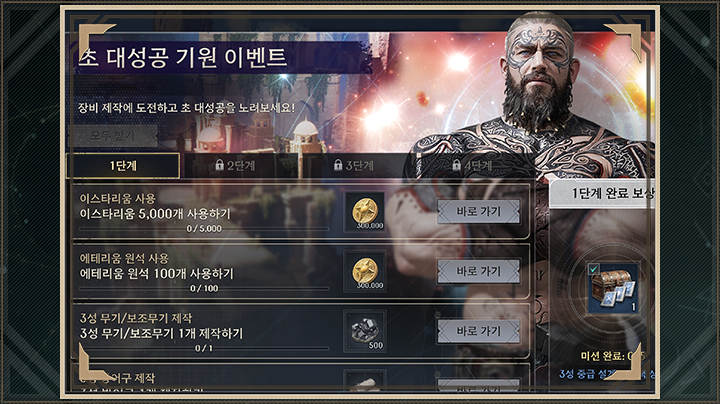Viewport: 720px width, 404px height.
Task: Click the 1단계 완료 보상 header
Action: click(602, 194)
